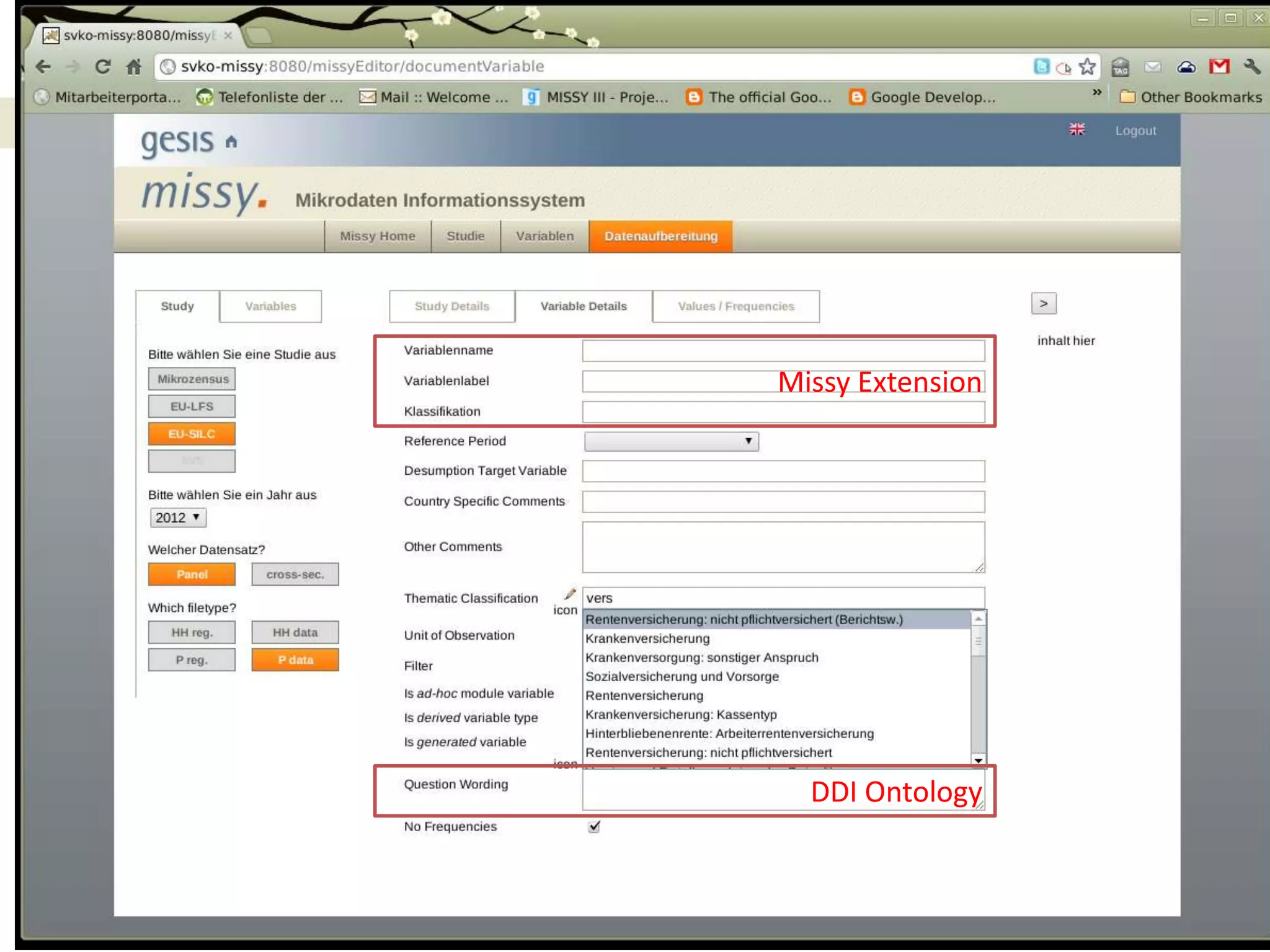Open the Reference Period dropdown
The width and height of the screenshot is (1270, 952).
tap(672, 441)
